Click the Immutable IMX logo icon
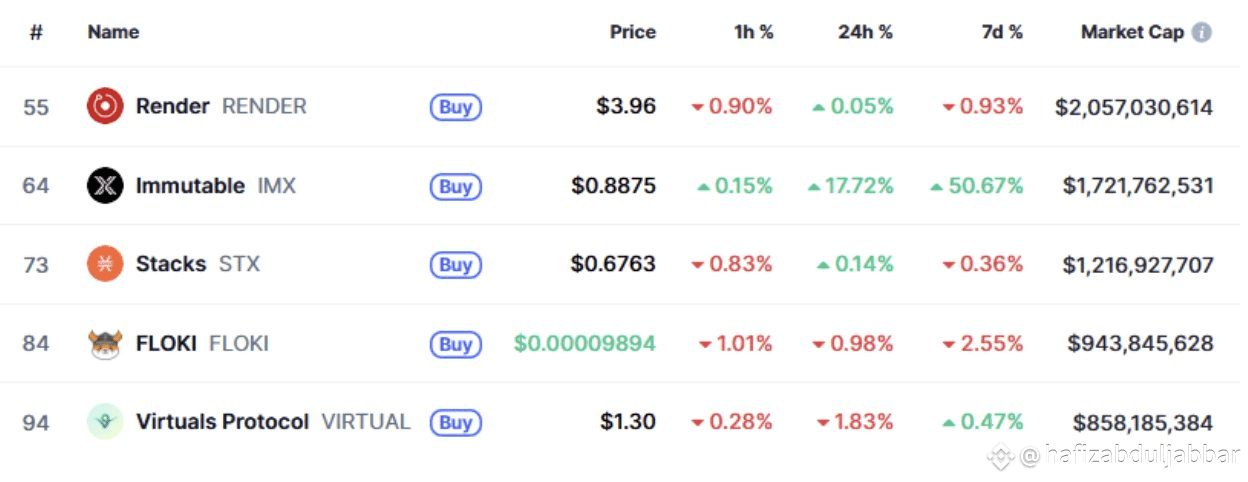Screen dimensions: 1248x482 105,186
